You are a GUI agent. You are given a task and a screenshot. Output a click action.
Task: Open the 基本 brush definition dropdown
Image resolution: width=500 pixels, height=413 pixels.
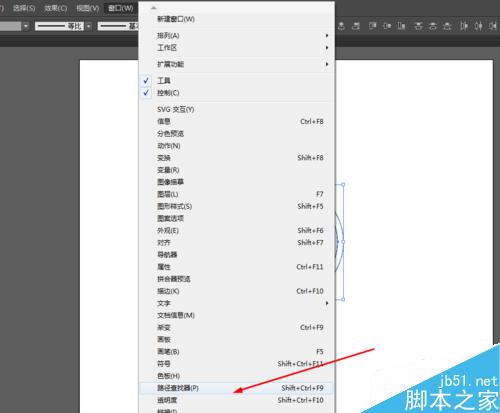[x=118, y=26]
